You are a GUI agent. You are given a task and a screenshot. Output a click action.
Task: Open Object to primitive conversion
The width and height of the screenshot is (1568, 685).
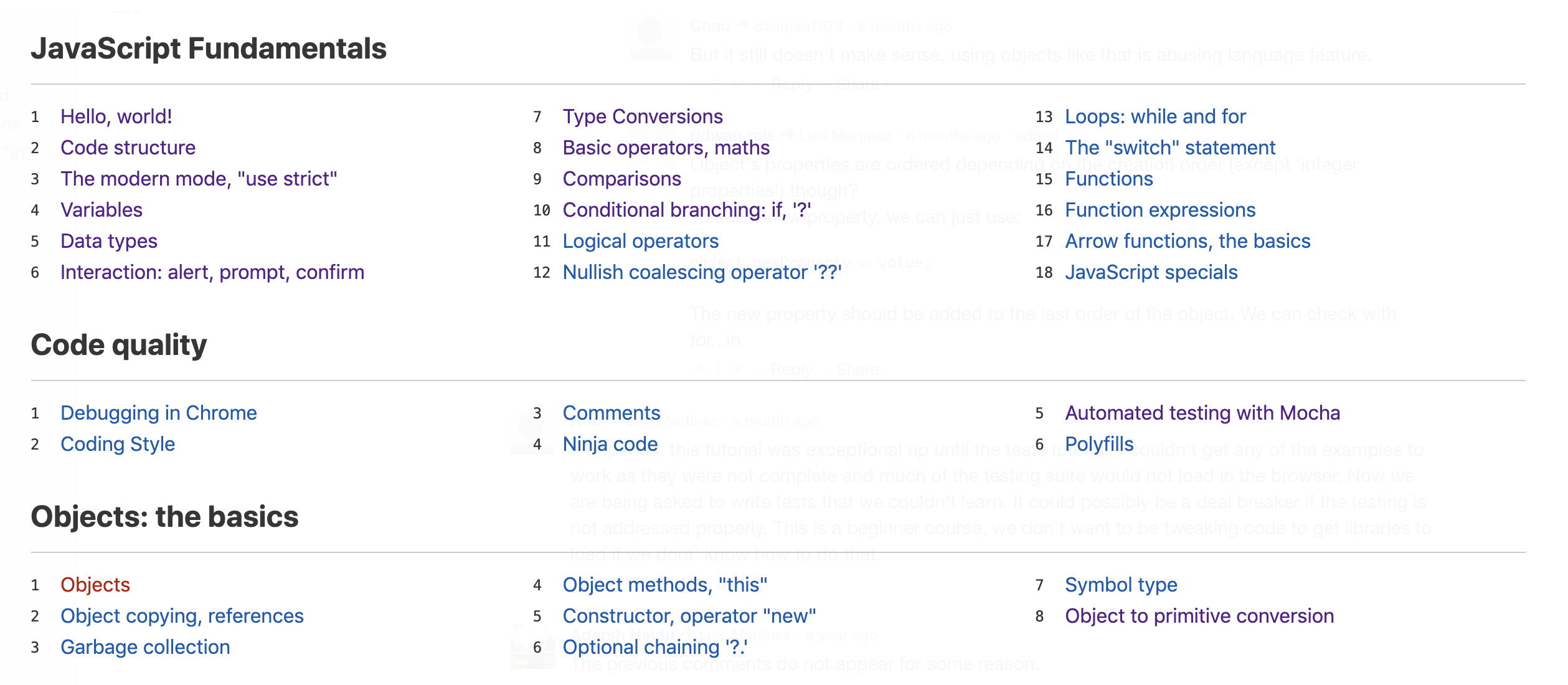1199,616
